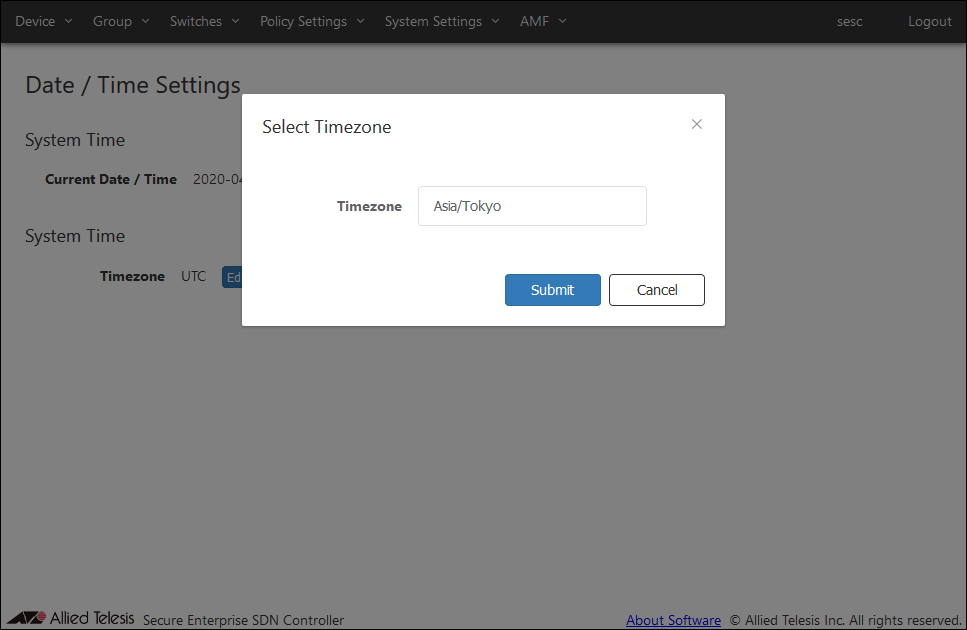Image resolution: width=967 pixels, height=630 pixels.
Task: Expand the Group menu arrow
Action: pos(145,21)
